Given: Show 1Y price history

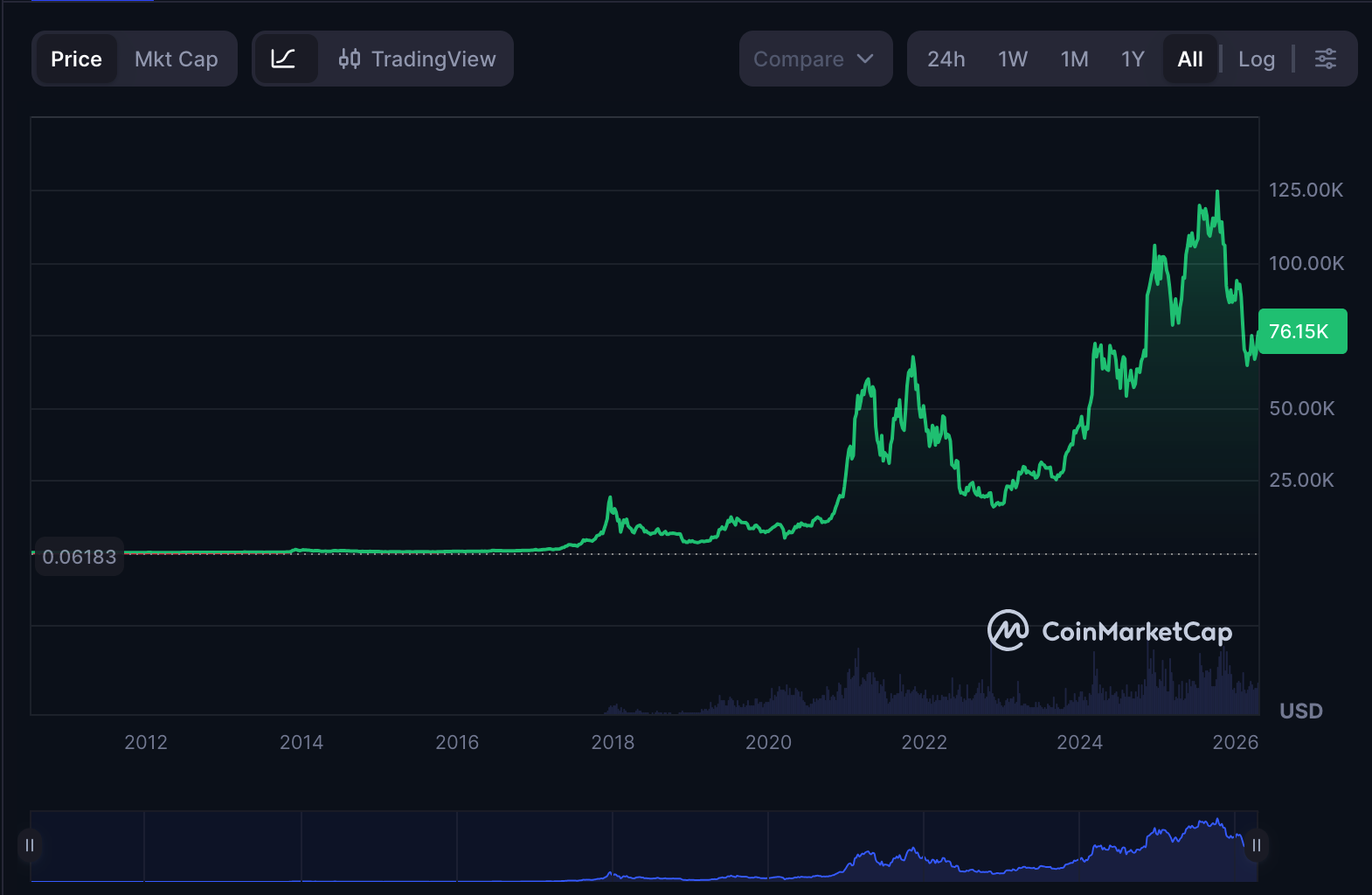Looking at the screenshot, I should coord(1133,59).
